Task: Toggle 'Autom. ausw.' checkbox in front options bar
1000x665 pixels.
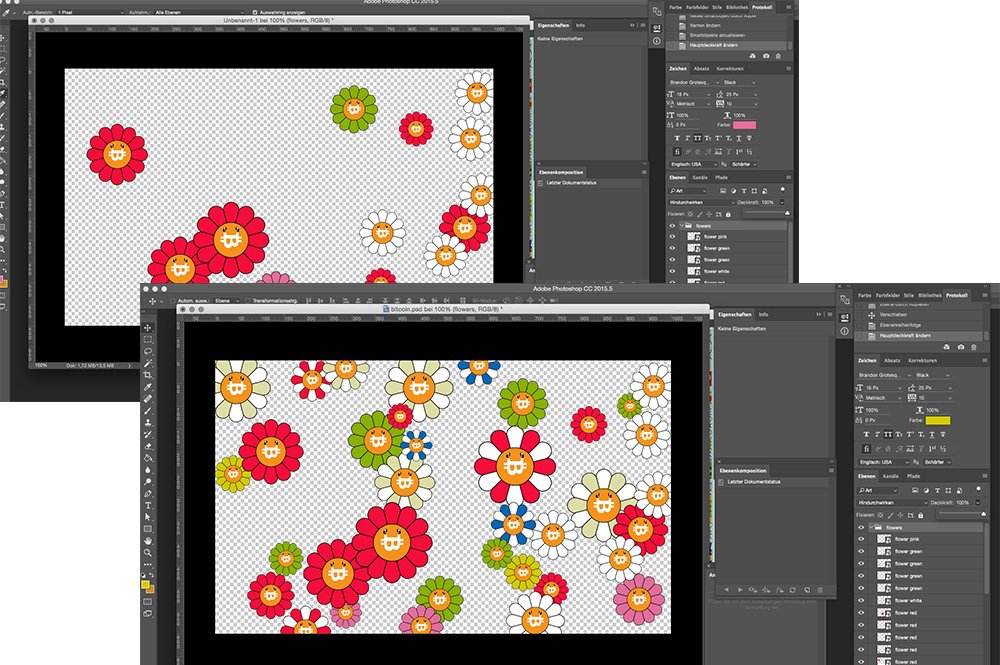Action: click(172, 301)
